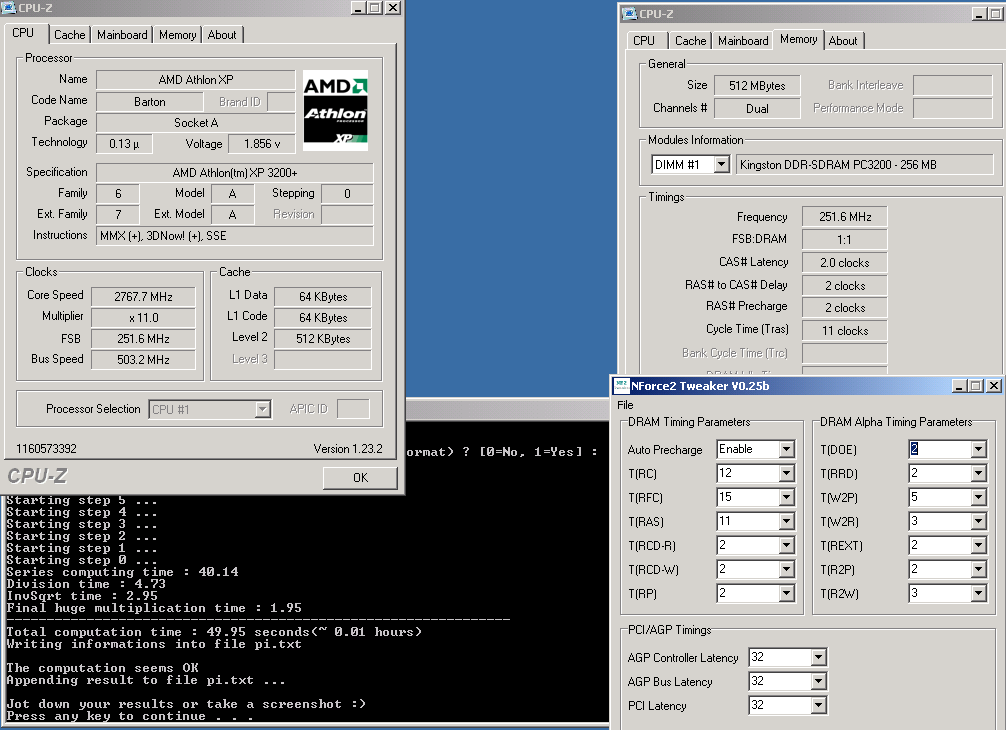Open Cache tab in right CPU-Z window
The width and height of the screenshot is (1006, 730).
point(690,40)
